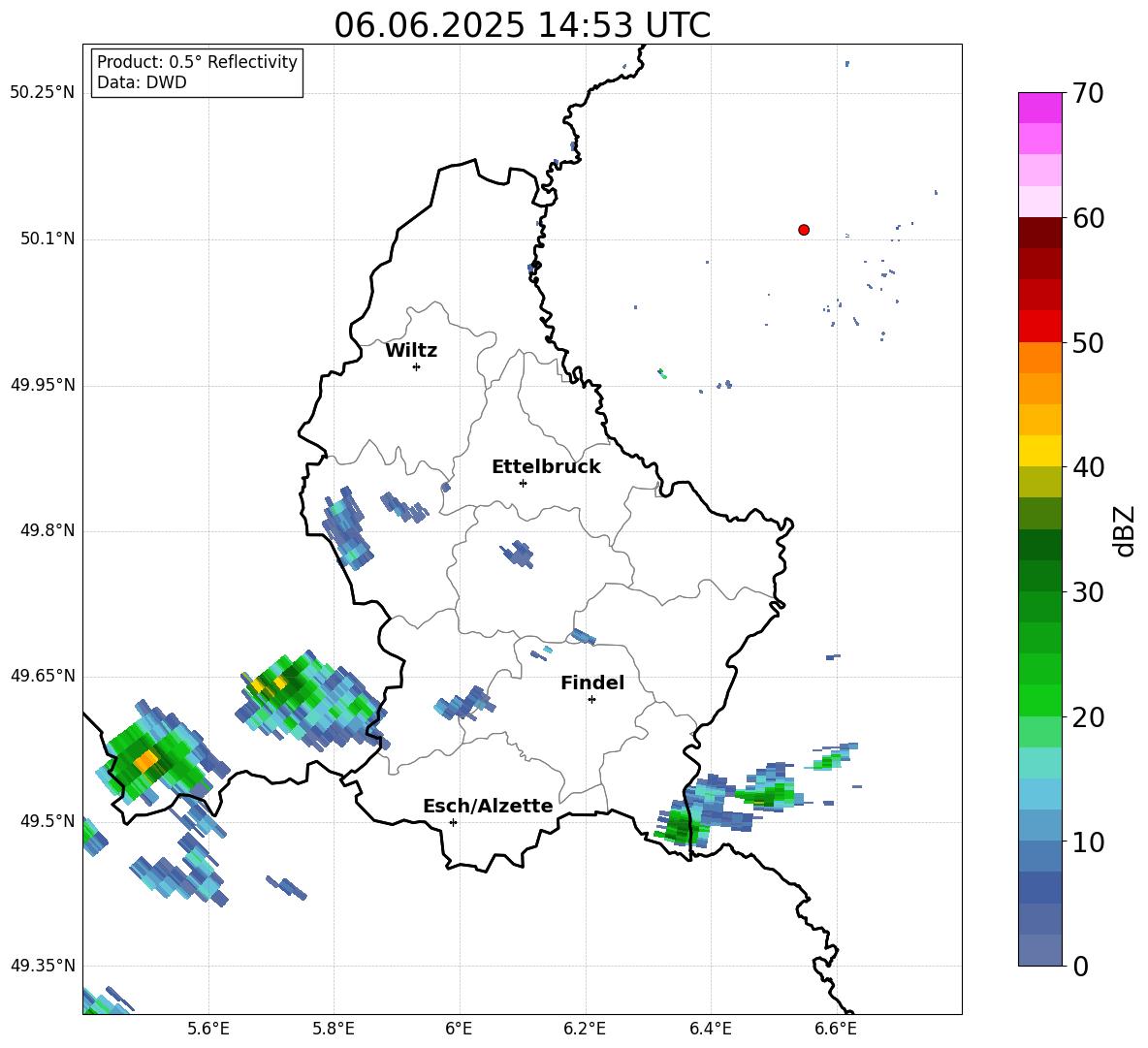The width and height of the screenshot is (1148, 1048).
Task: Click the 49.35°N latitude label
Action: point(43,966)
